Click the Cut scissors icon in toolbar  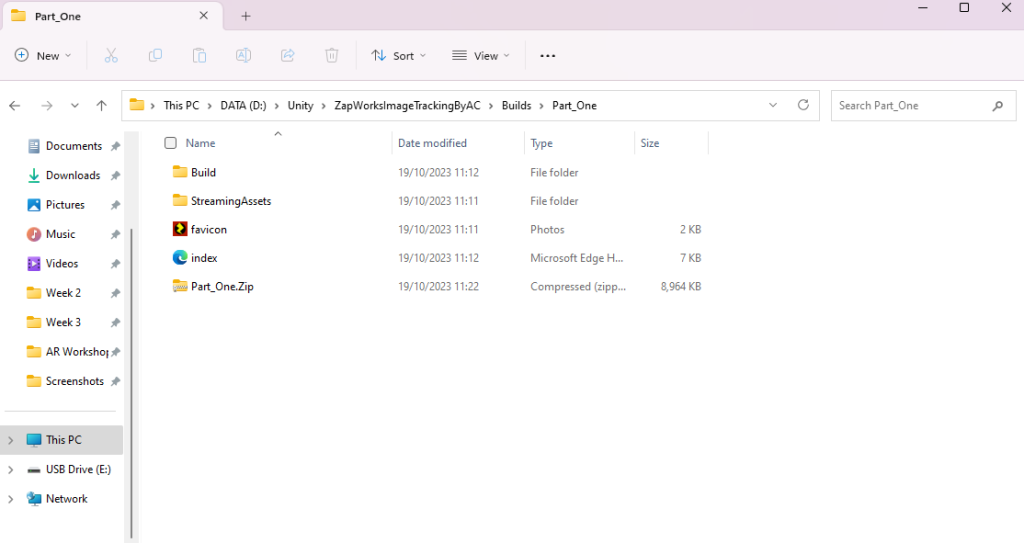tap(111, 56)
